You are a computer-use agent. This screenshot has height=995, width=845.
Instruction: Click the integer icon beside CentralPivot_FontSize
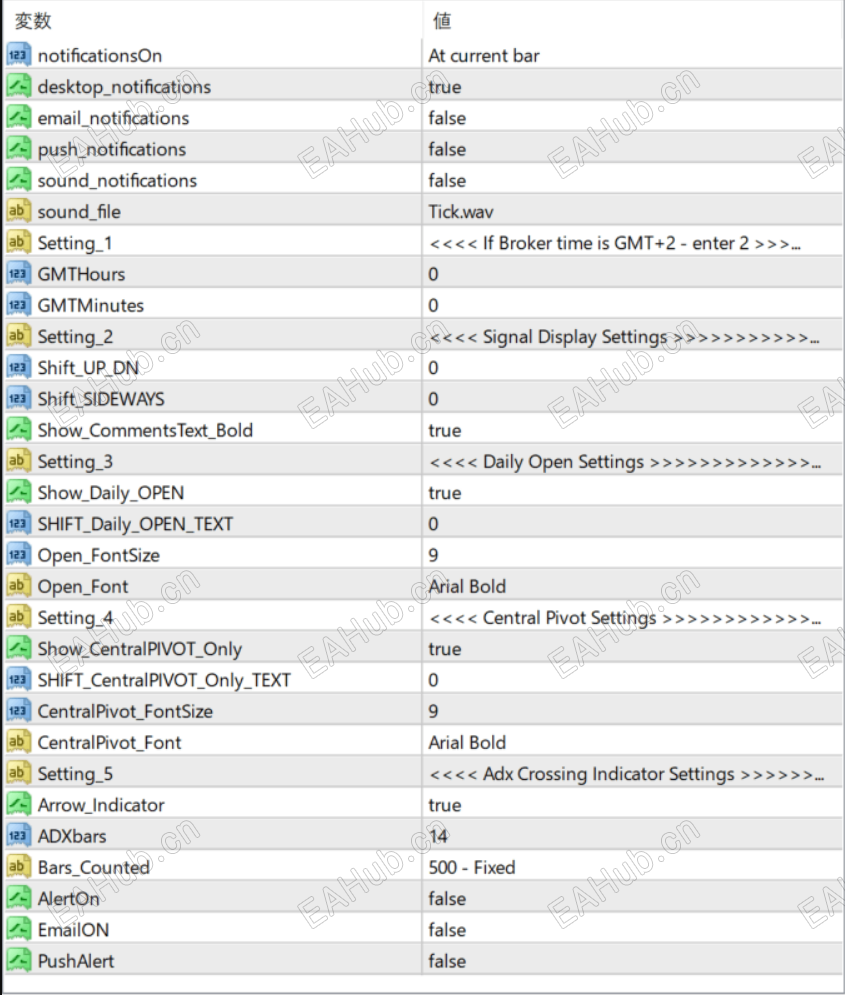[x=18, y=711]
